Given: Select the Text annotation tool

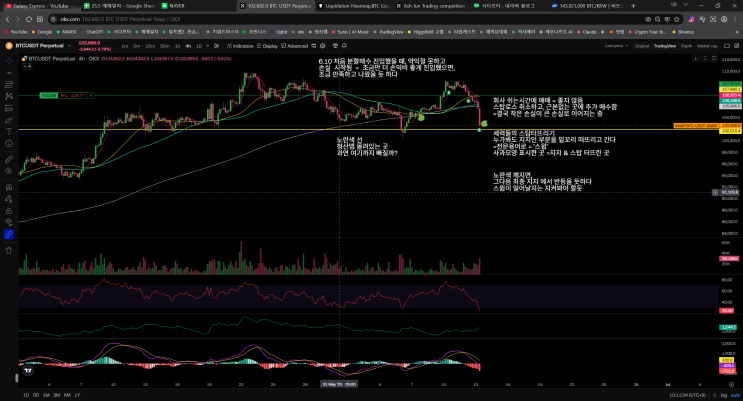Looking at the screenshot, I should click(x=9, y=132).
